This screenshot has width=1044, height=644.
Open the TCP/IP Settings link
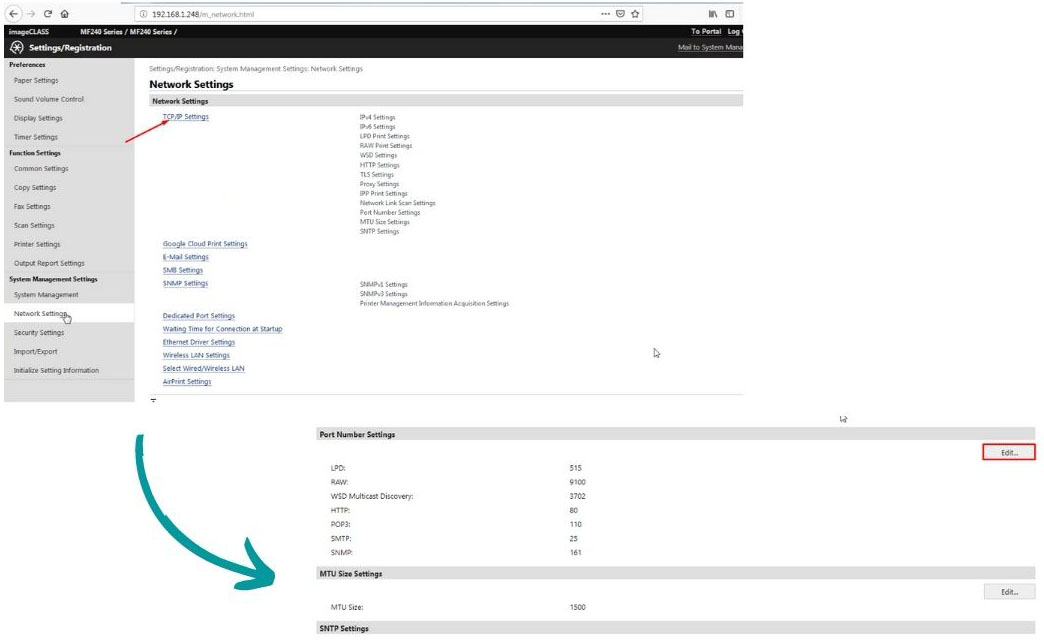[186, 117]
